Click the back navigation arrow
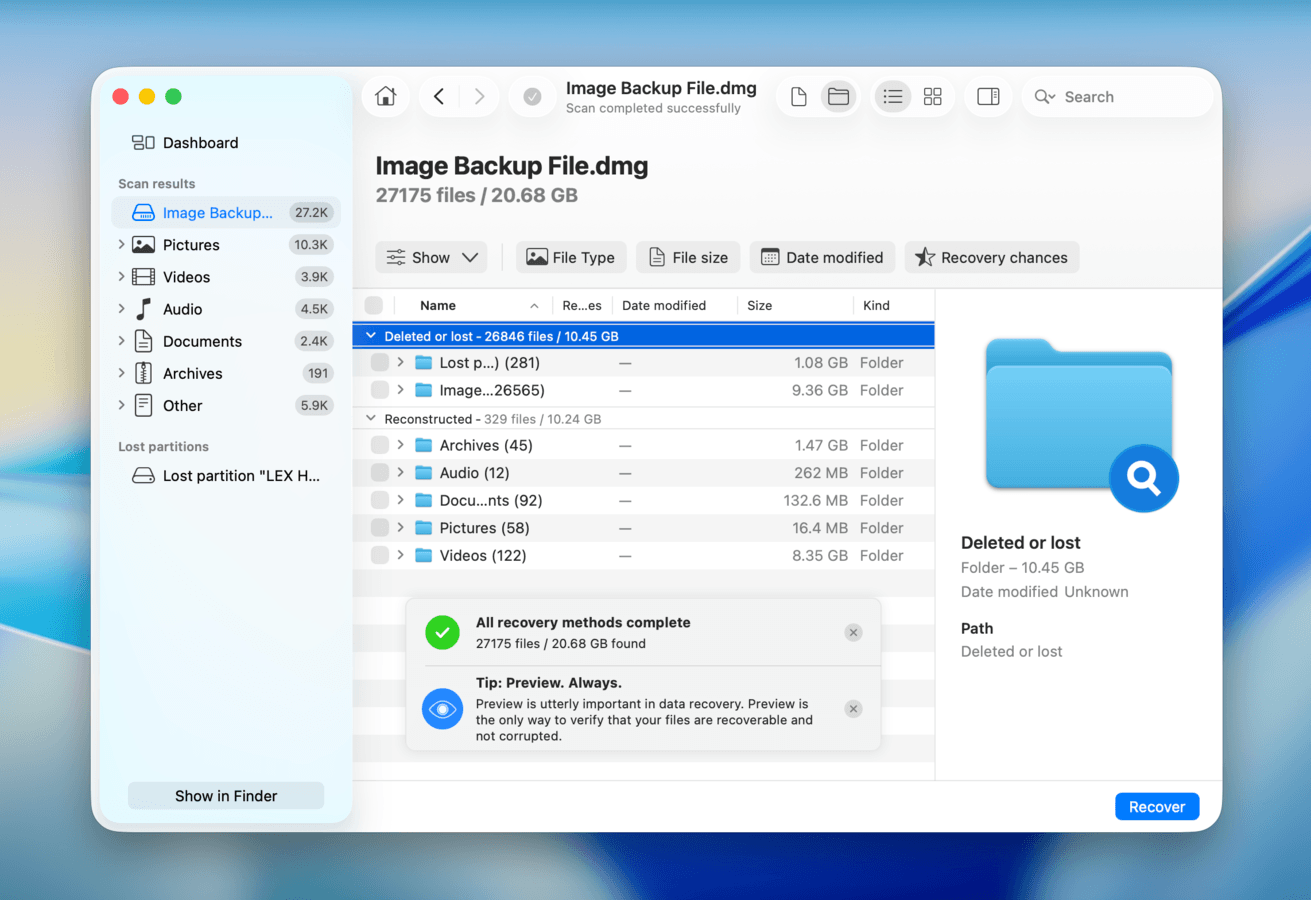1311x900 pixels. pos(438,96)
